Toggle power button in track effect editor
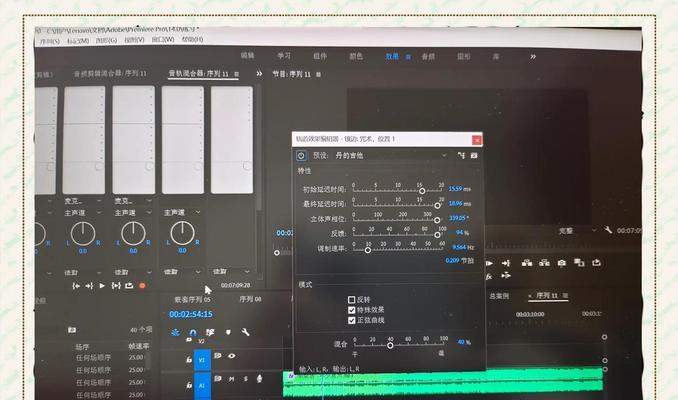 click(x=301, y=156)
